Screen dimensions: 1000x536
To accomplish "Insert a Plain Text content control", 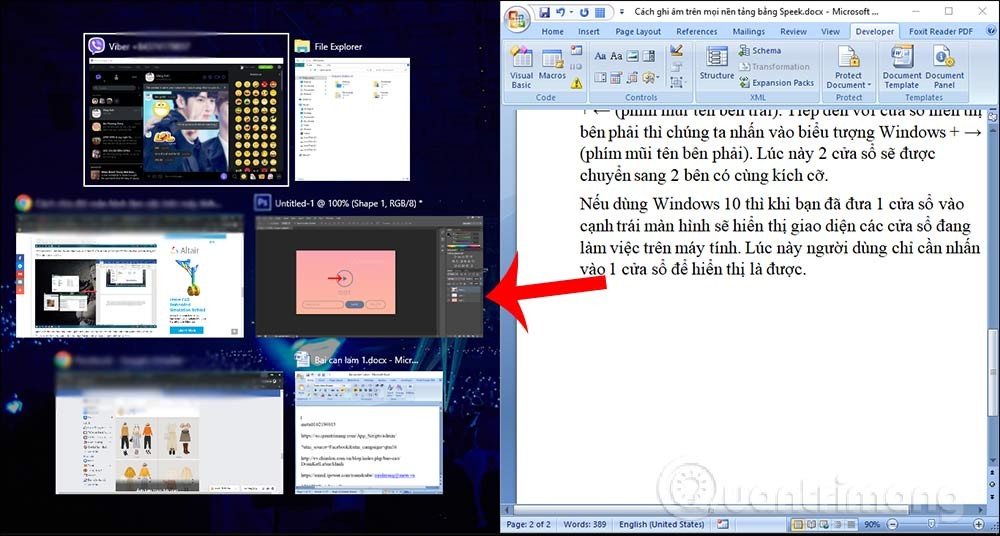I will pos(616,56).
